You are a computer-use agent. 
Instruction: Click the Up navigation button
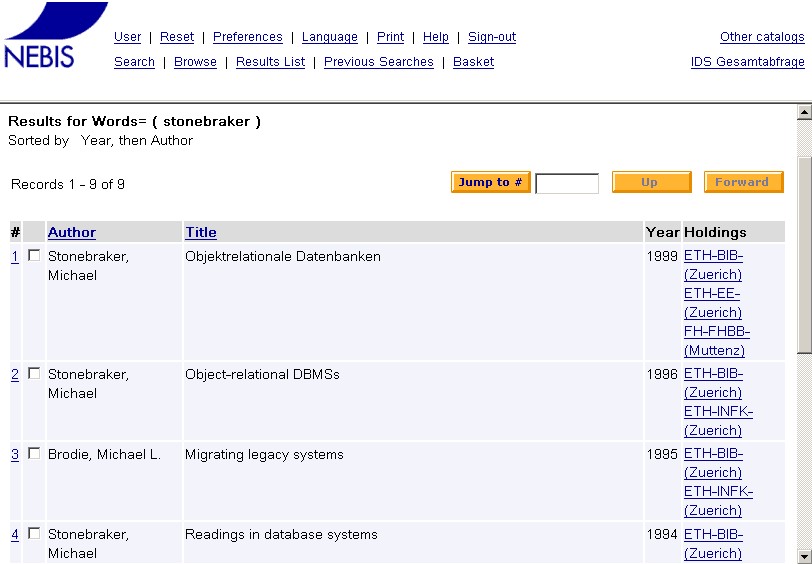(651, 182)
